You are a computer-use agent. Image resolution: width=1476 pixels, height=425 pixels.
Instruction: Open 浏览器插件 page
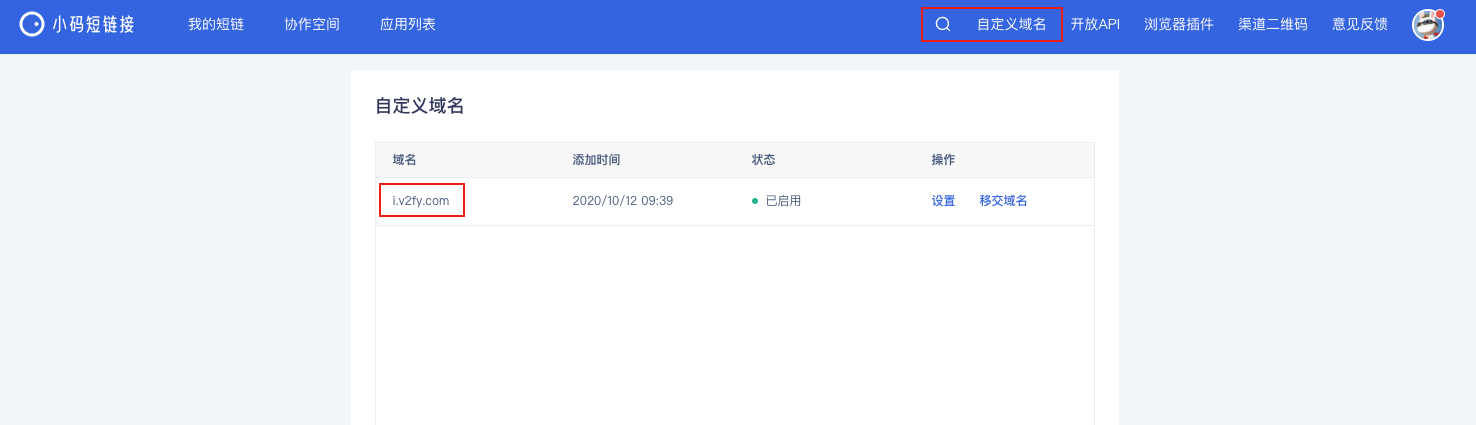tap(1179, 24)
